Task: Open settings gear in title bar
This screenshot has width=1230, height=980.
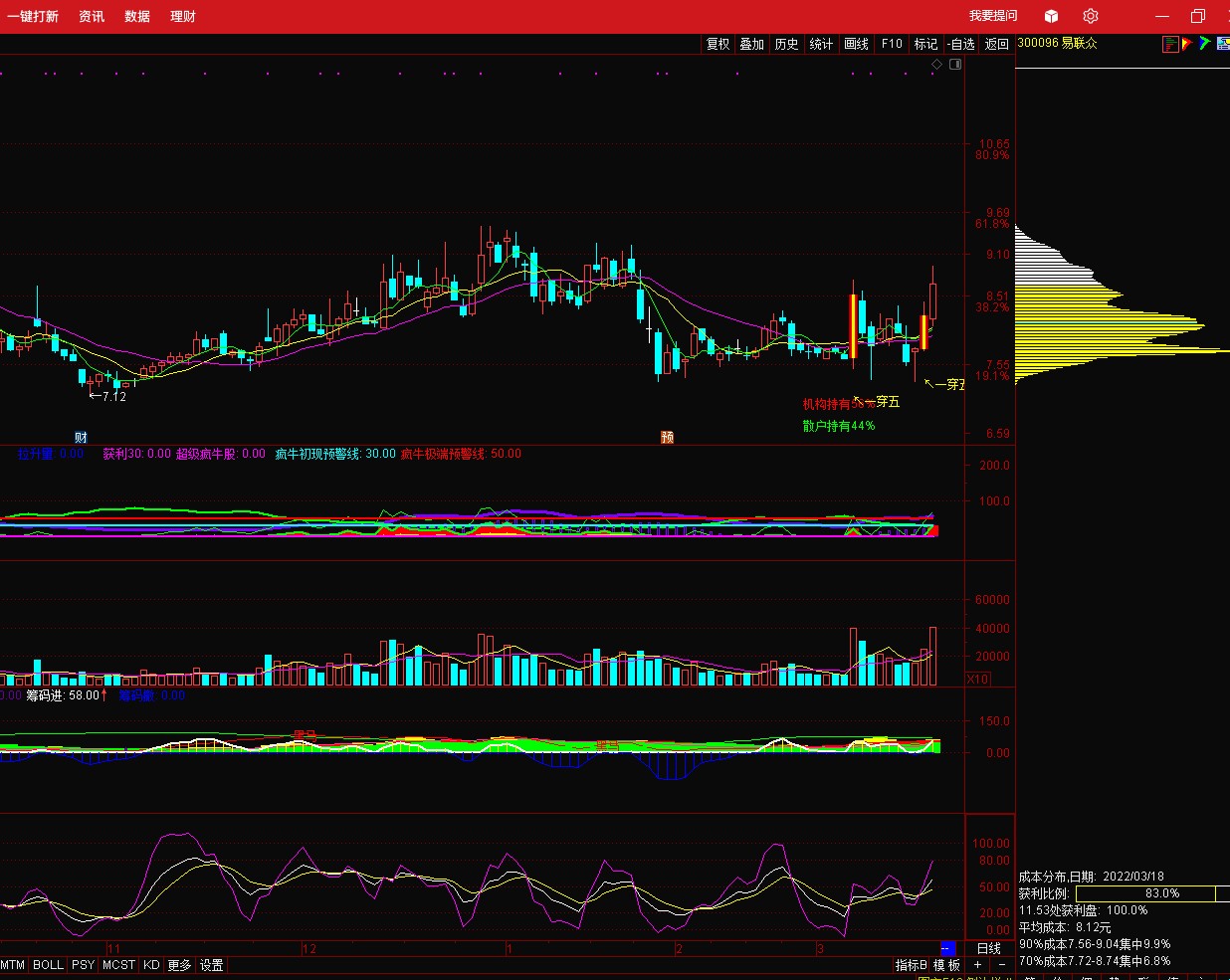Action: [x=1090, y=16]
